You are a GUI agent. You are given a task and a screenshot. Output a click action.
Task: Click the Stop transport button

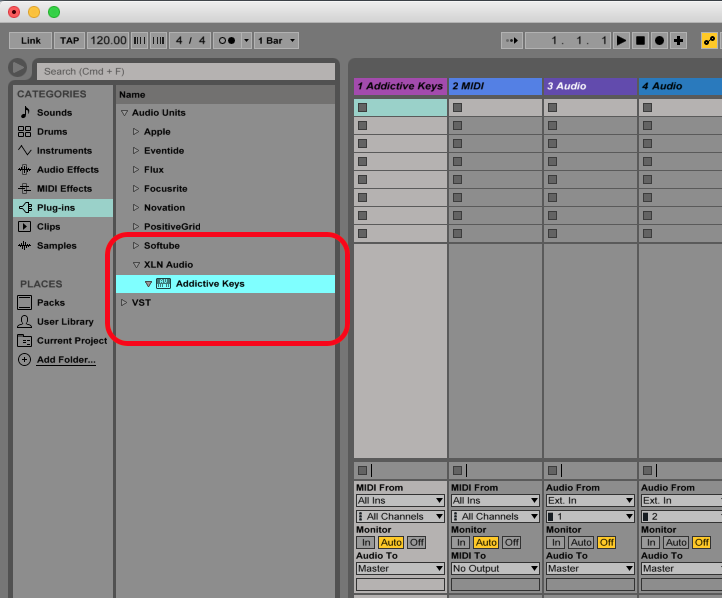640,41
